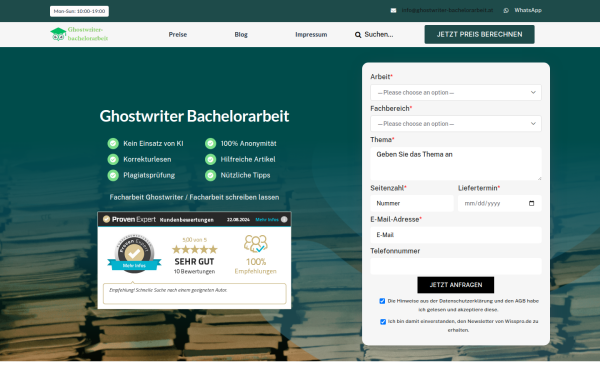
Task: Click the Kundenbewertungen label
Action: click(187, 220)
